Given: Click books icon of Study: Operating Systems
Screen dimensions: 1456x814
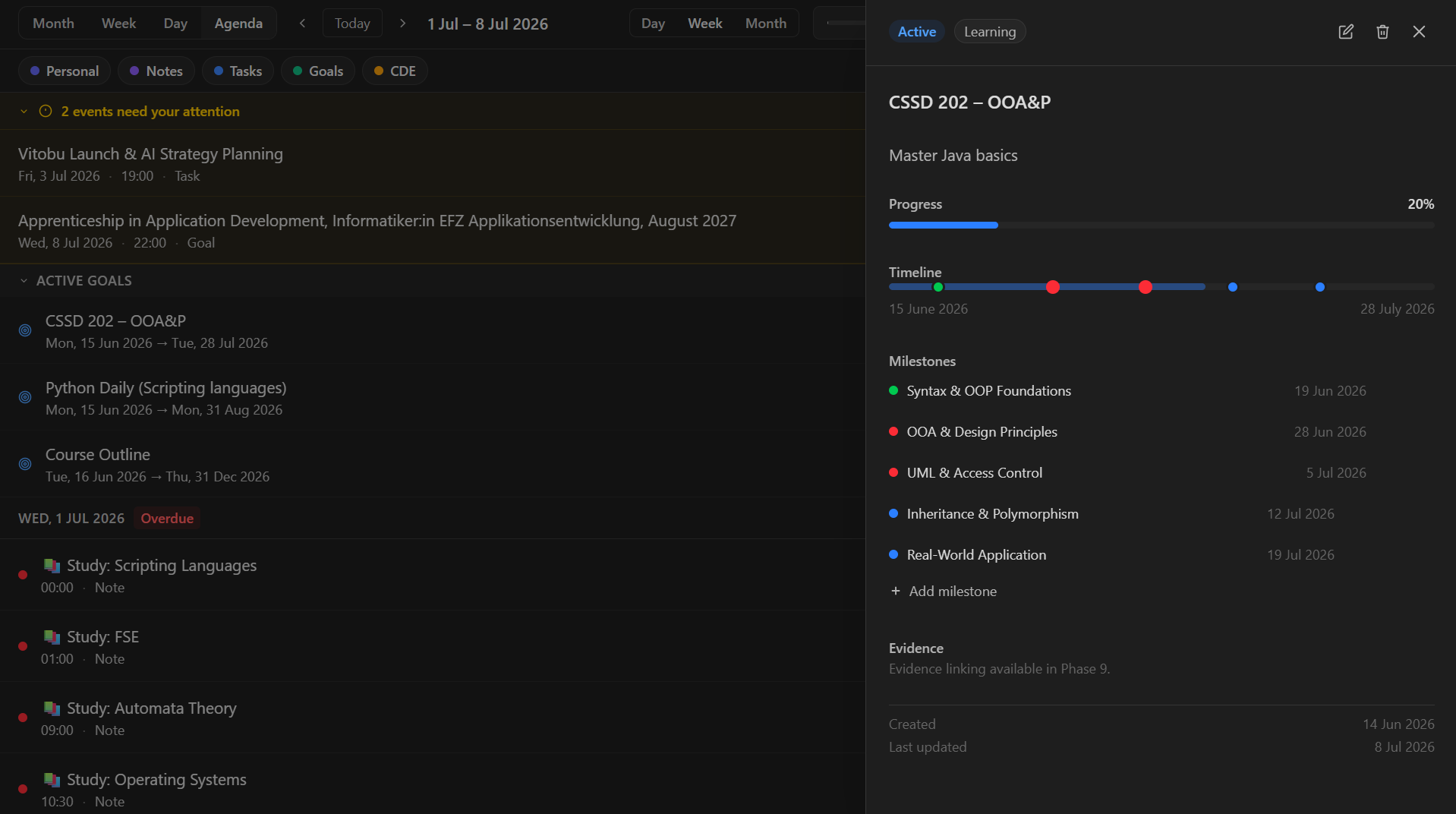Looking at the screenshot, I should click(52, 780).
